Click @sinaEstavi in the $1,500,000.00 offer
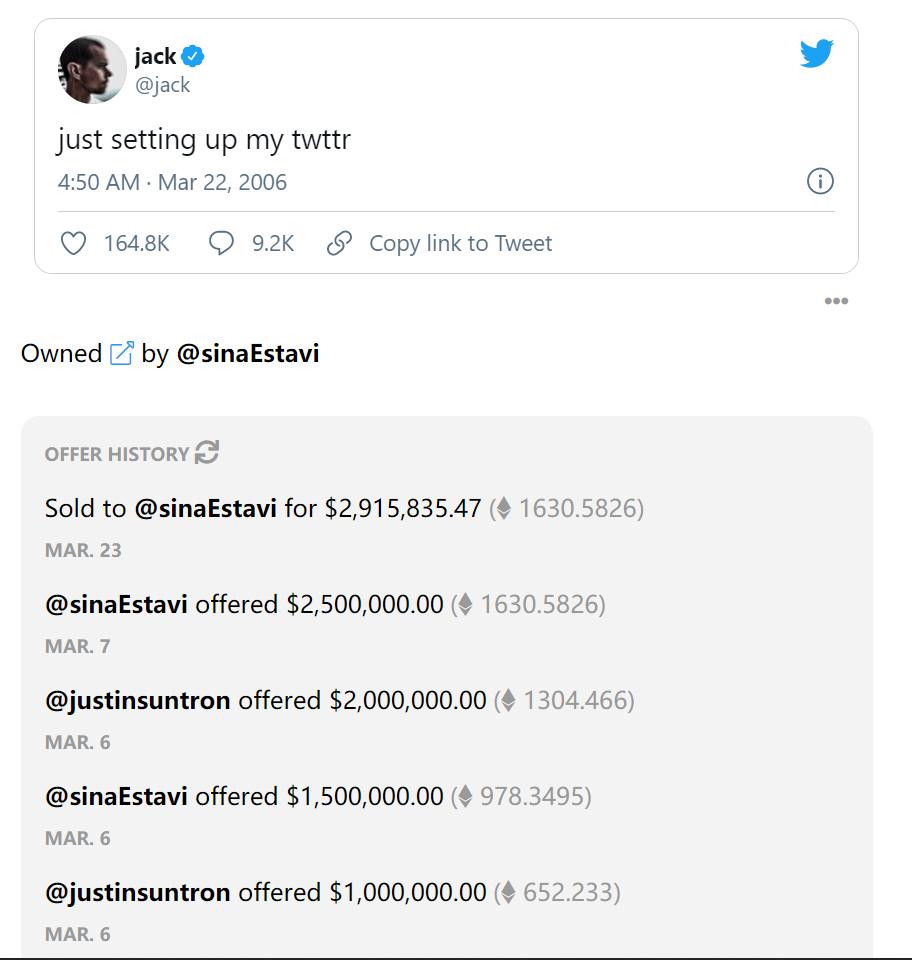 click(116, 796)
